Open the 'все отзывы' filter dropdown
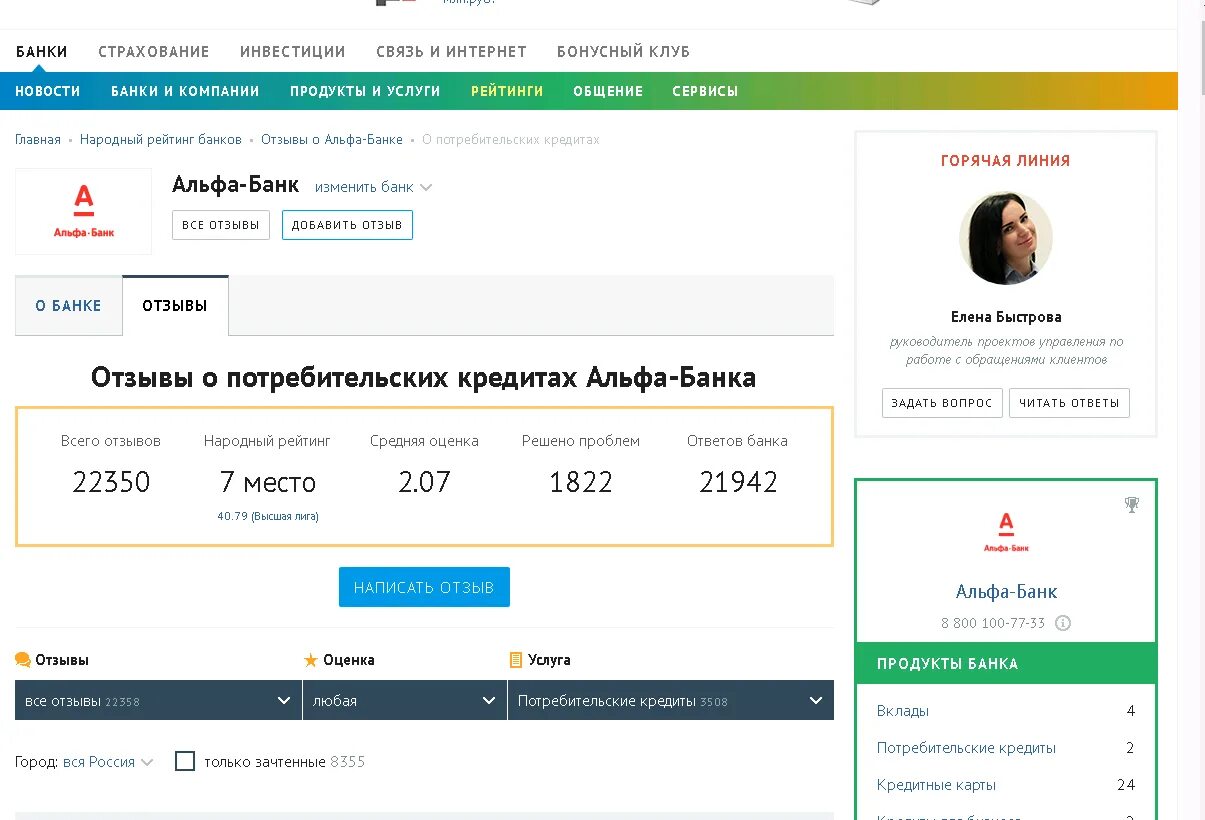This screenshot has height=820, width=1205. click(x=158, y=700)
